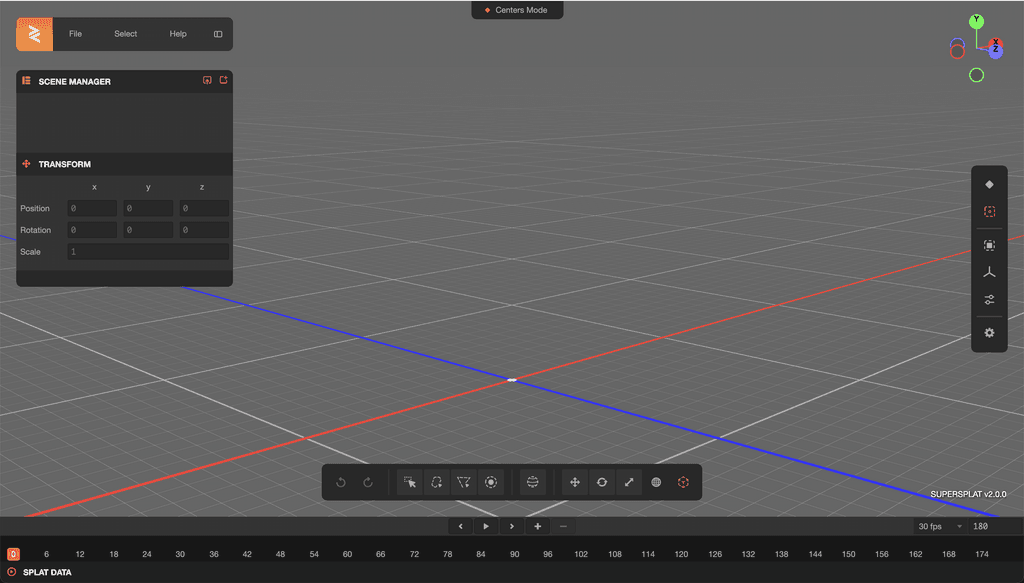This screenshot has width=1024, height=583.
Task: Open the Select menu
Action: pos(125,33)
